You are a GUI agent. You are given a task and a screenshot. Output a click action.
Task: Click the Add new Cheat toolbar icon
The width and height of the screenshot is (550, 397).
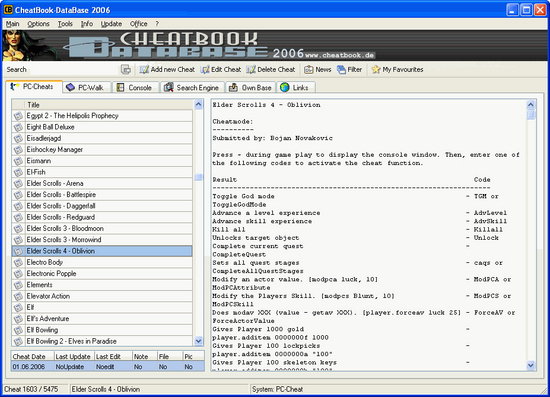[144, 69]
